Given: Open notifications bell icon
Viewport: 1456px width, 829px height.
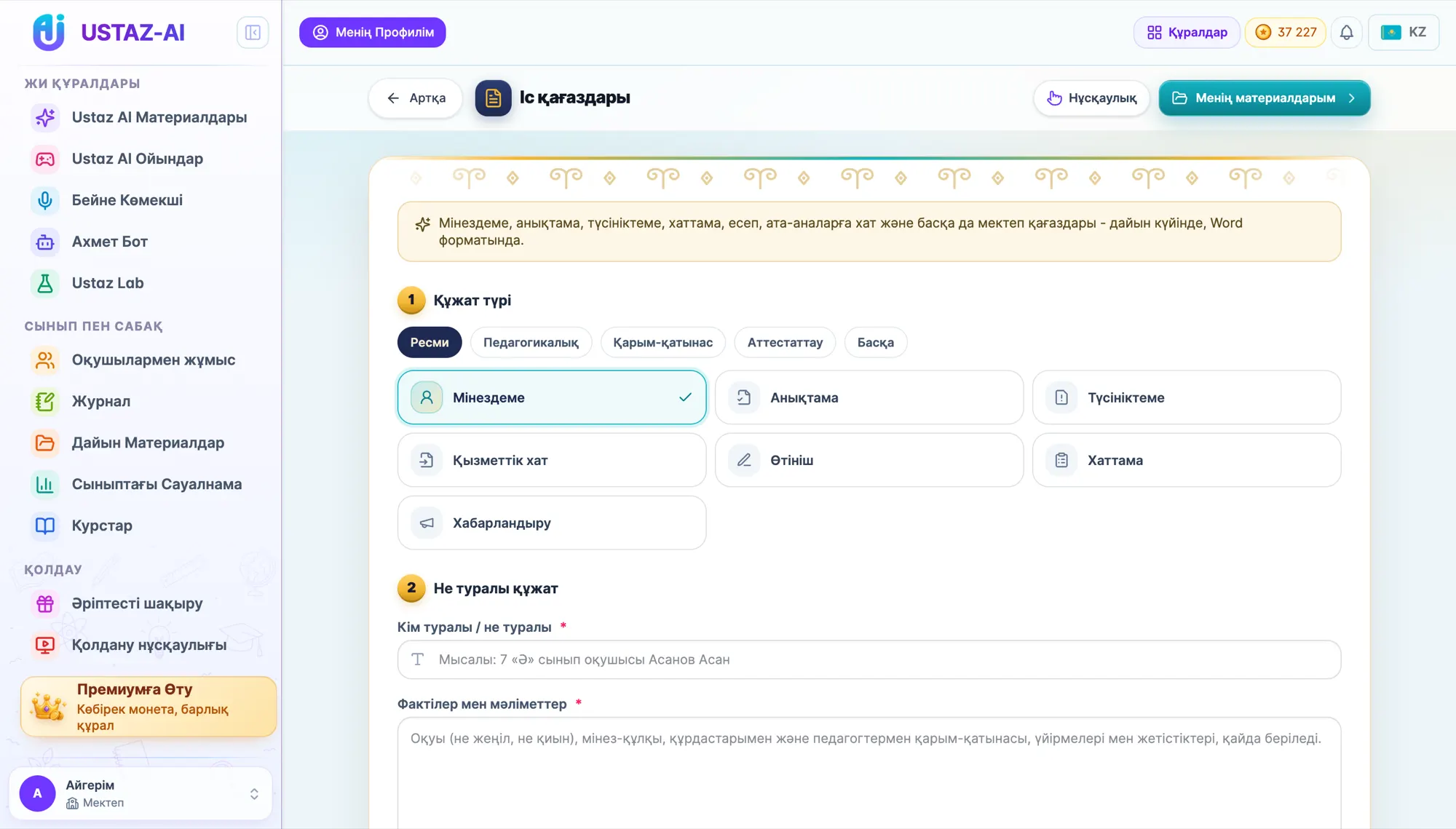Looking at the screenshot, I should coord(1347,33).
